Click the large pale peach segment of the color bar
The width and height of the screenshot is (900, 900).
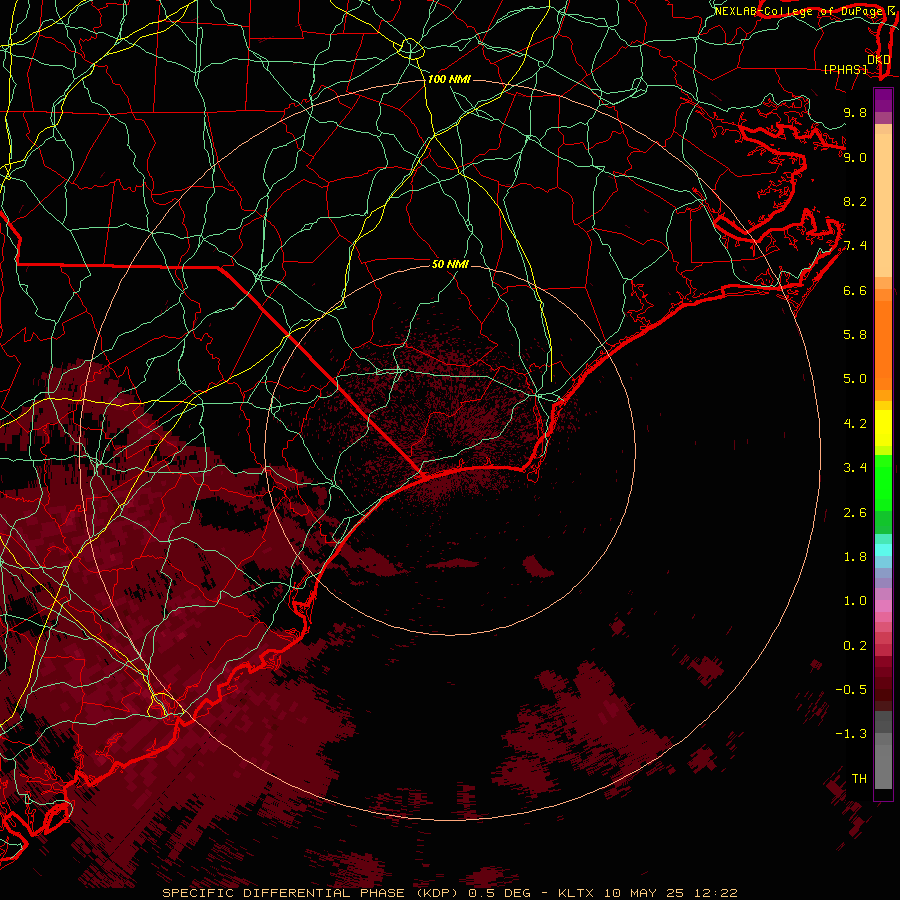click(883, 205)
